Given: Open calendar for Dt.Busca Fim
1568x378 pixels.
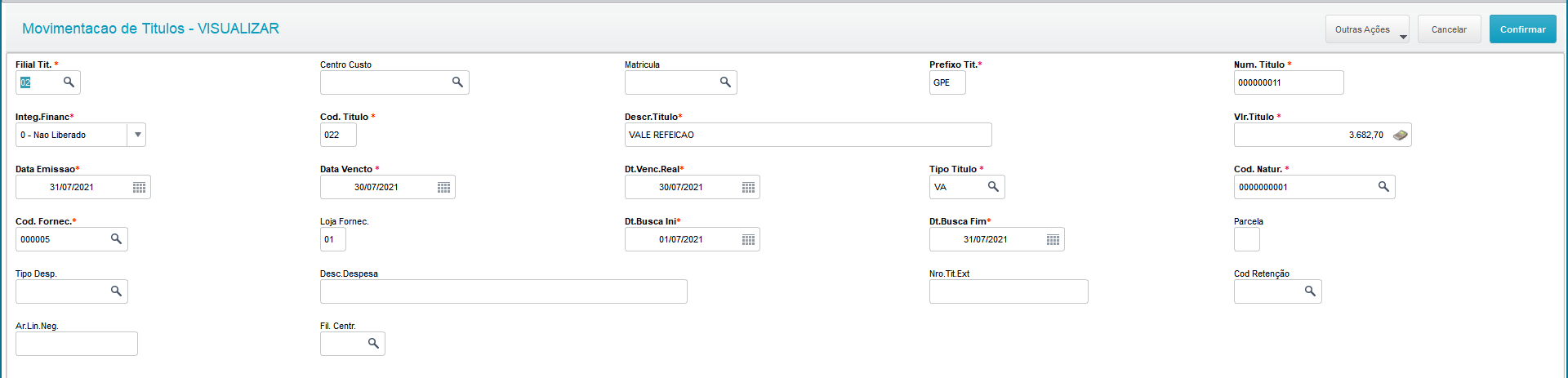Looking at the screenshot, I should point(1053,239).
